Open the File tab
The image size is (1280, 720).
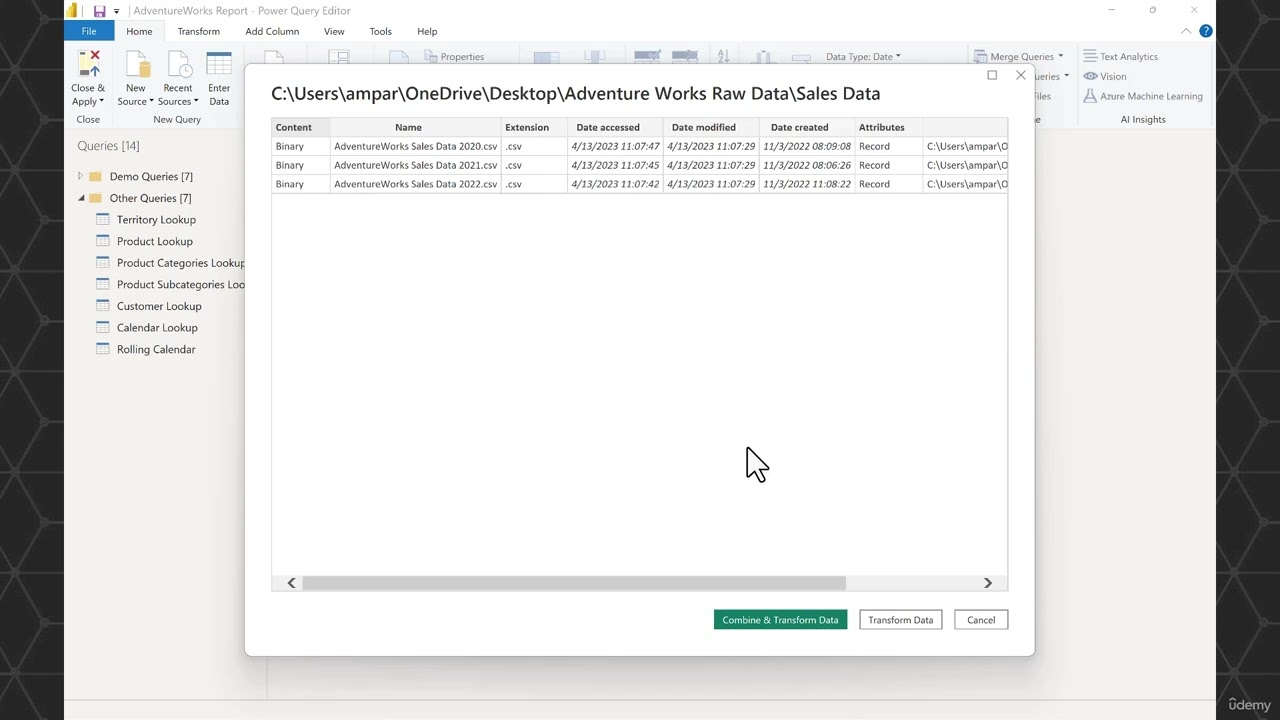click(x=89, y=31)
